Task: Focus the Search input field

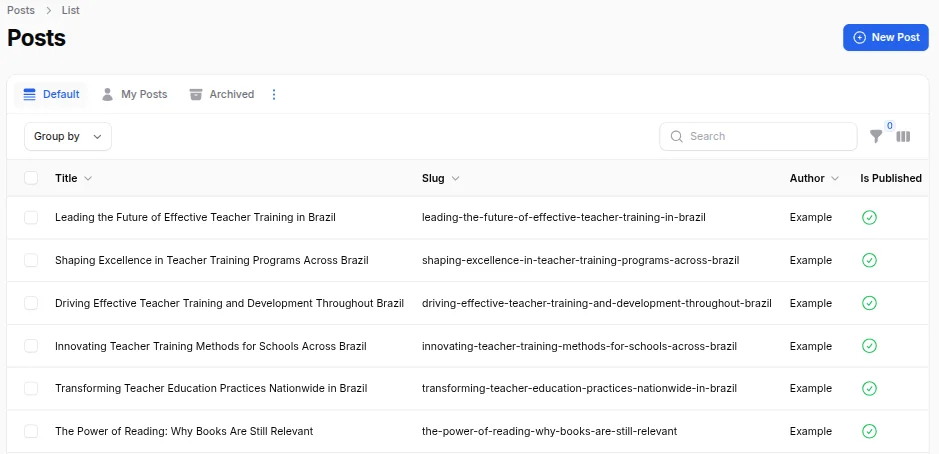Action: coord(758,137)
